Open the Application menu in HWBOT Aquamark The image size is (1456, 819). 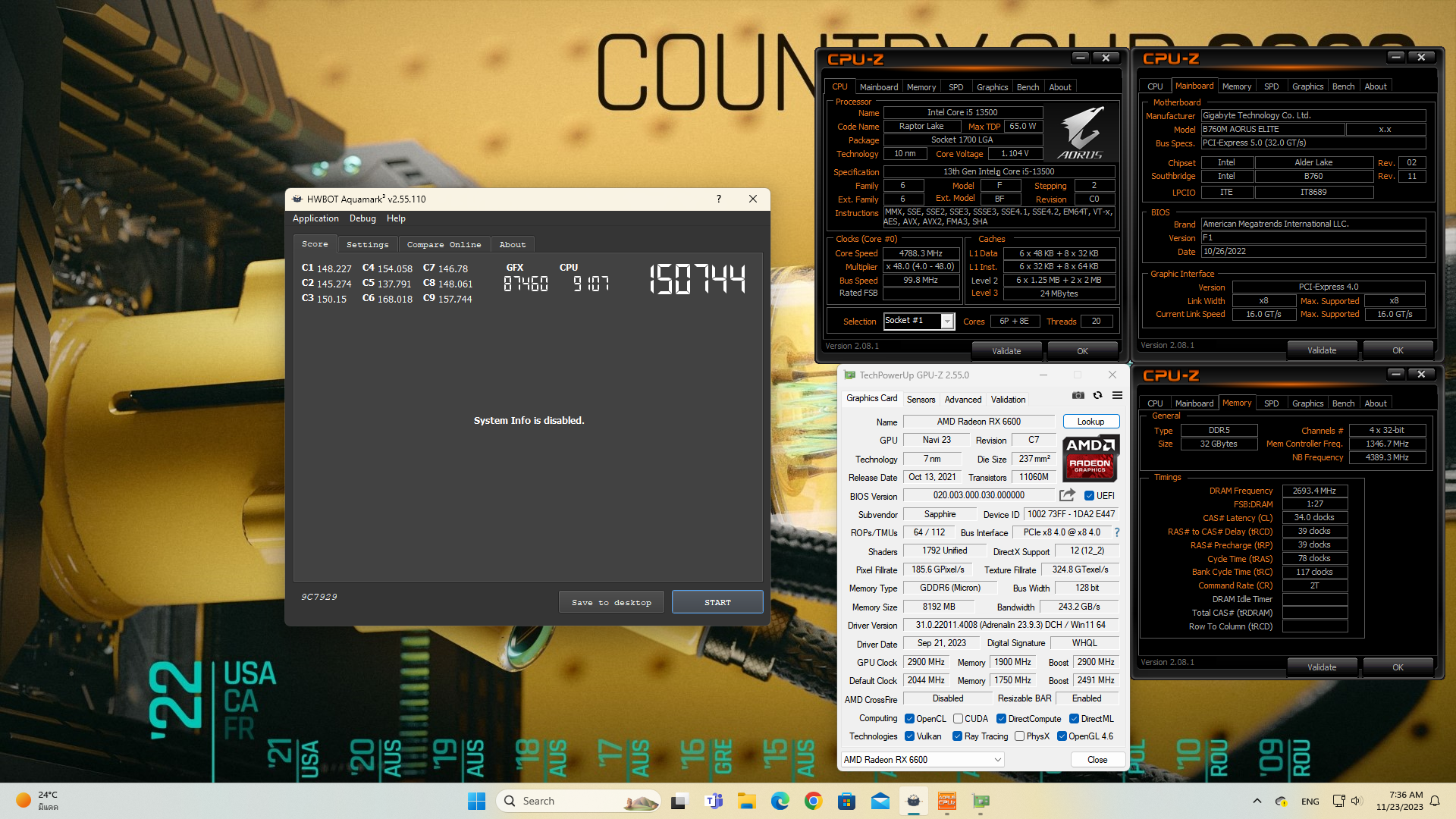[315, 218]
